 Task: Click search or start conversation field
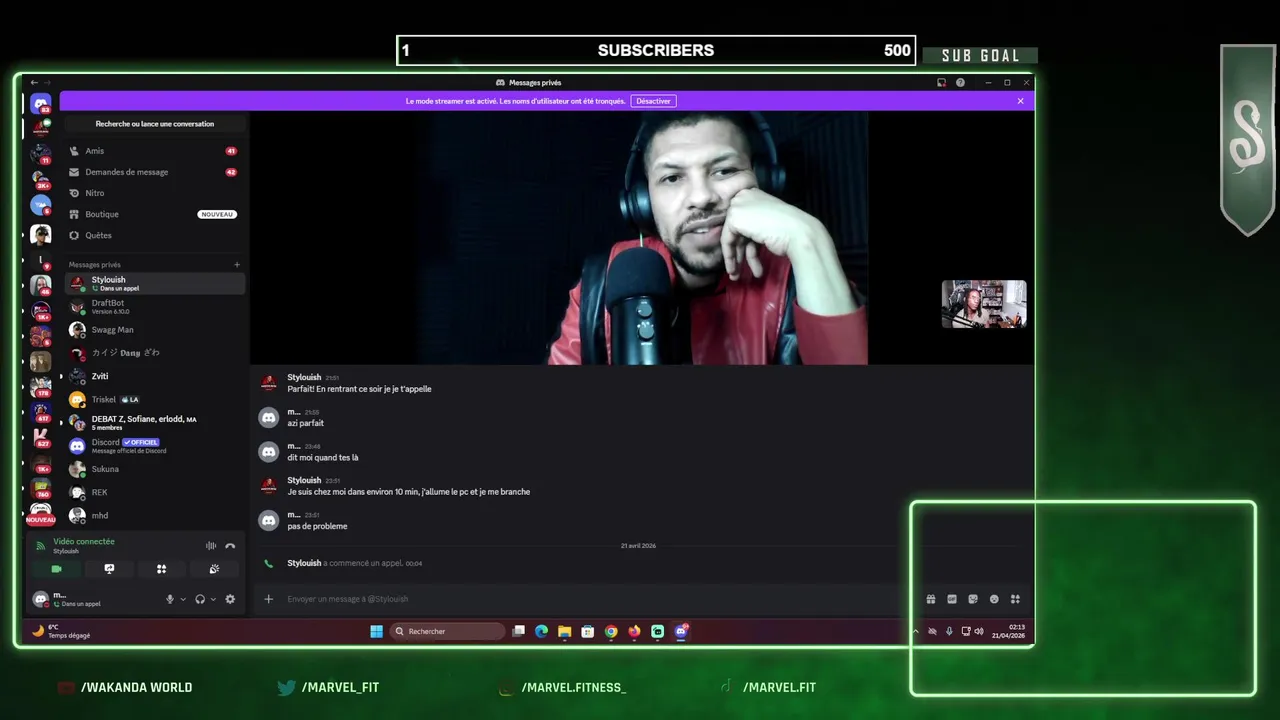[155, 124]
